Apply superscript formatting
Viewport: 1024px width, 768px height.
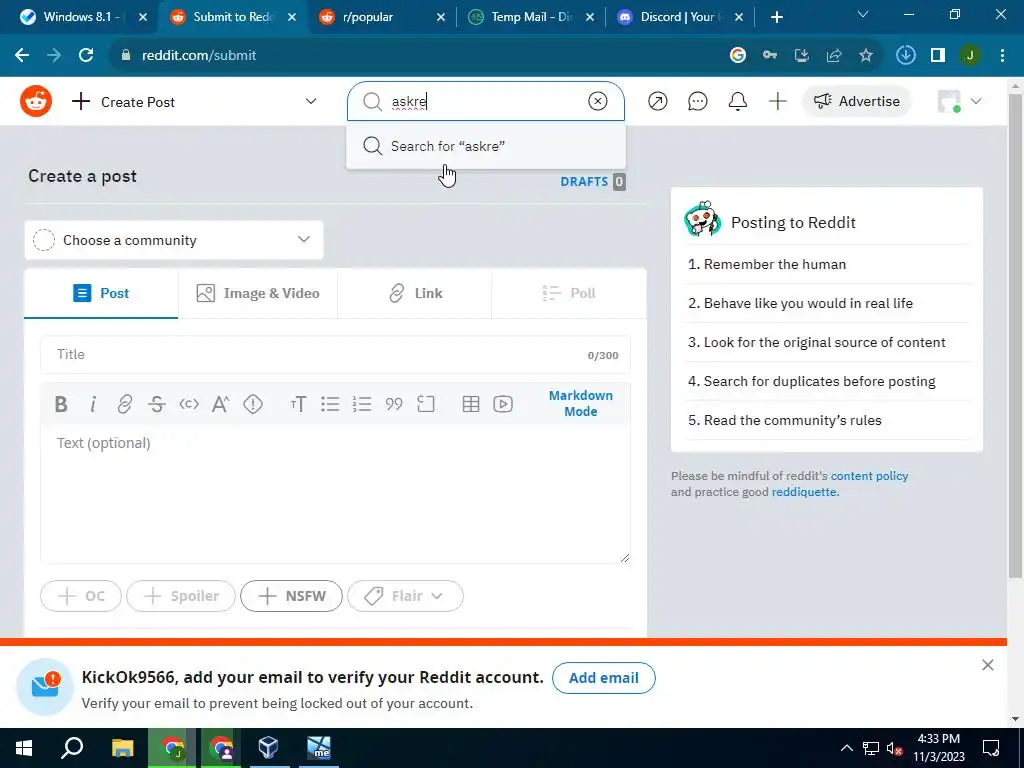click(221, 404)
